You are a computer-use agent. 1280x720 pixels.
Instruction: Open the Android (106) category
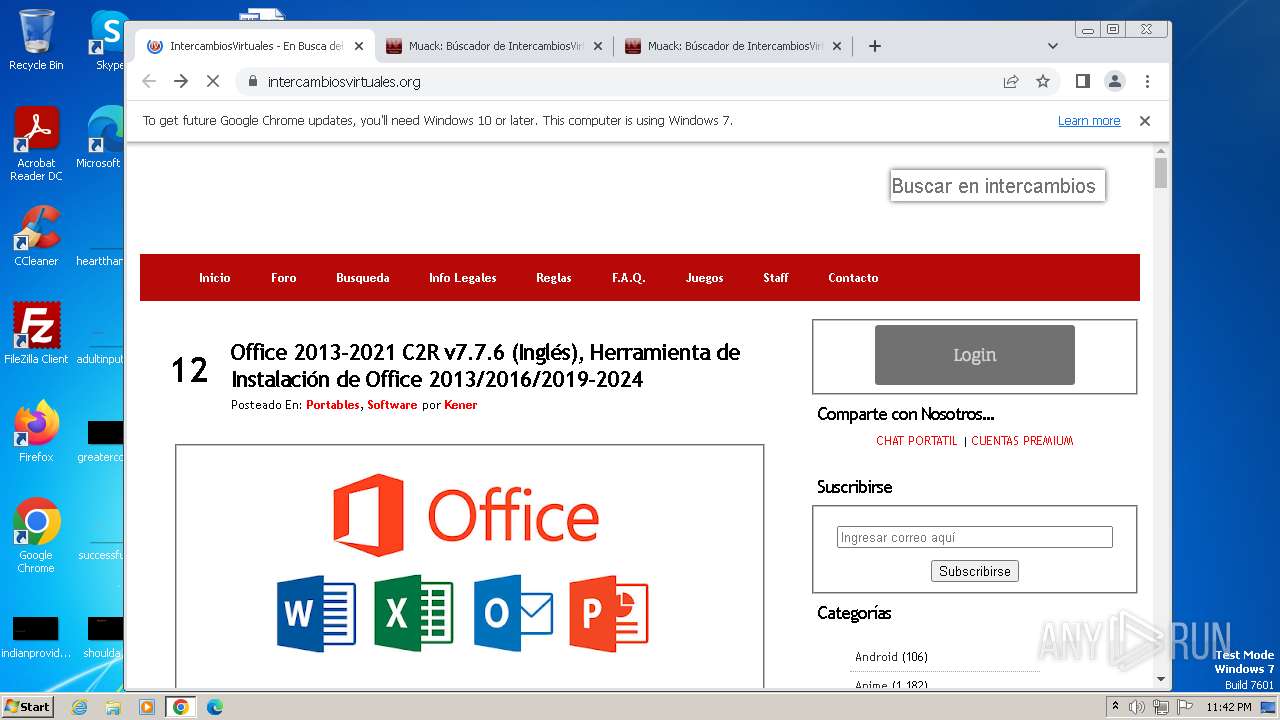(x=891, y=657)
